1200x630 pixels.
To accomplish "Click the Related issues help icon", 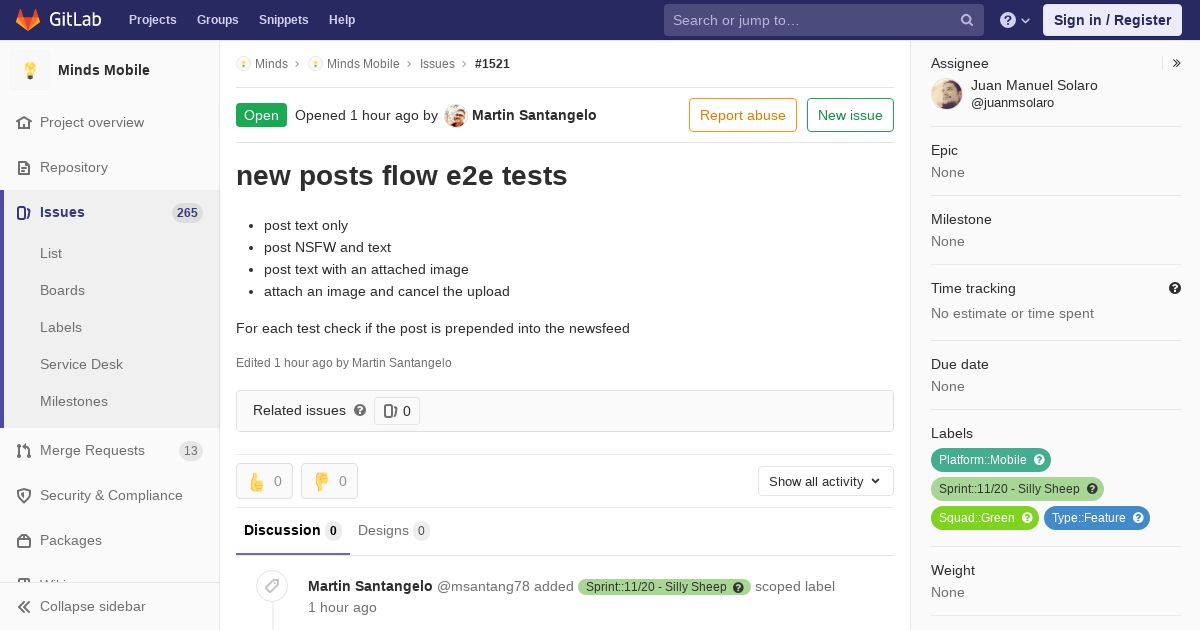I will pos(360,410).
